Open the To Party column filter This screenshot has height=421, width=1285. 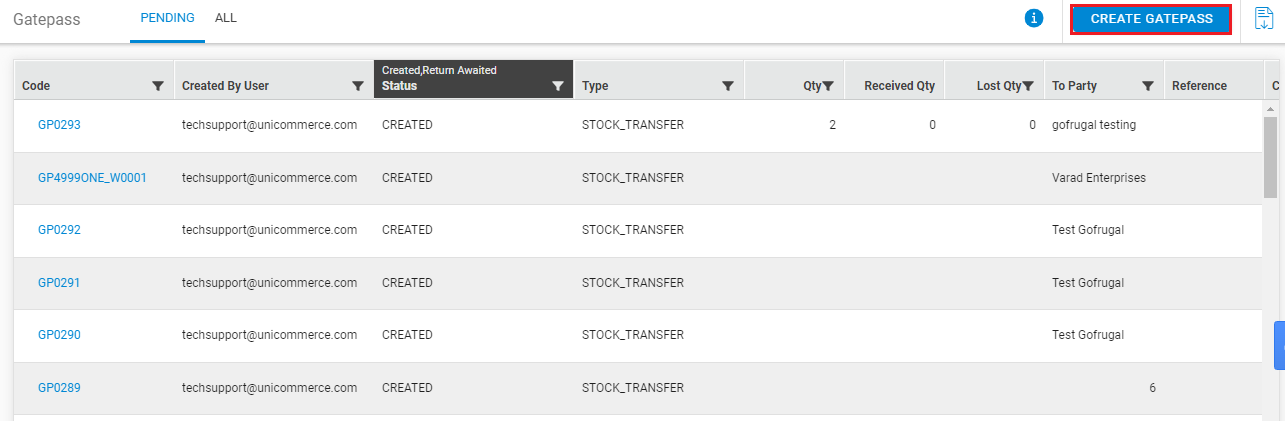pos(1148,86)
